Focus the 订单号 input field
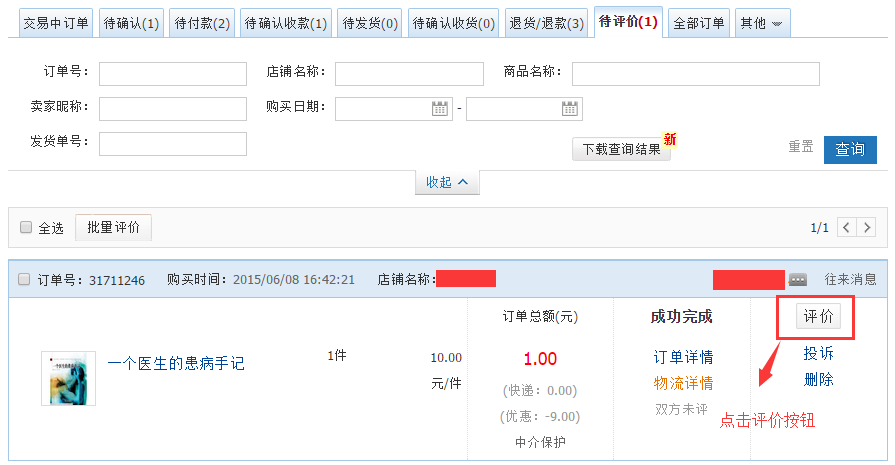The width and height of the screenshot is (895, 465). [173, 74]
